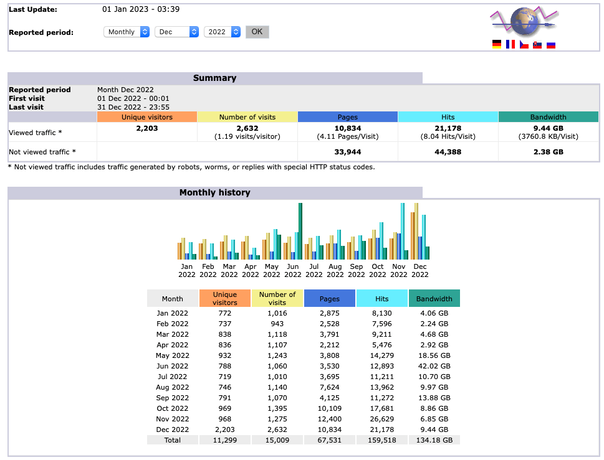604x460 pixels.
Task: Switch language using the German flag
Action: pos(497,44)
